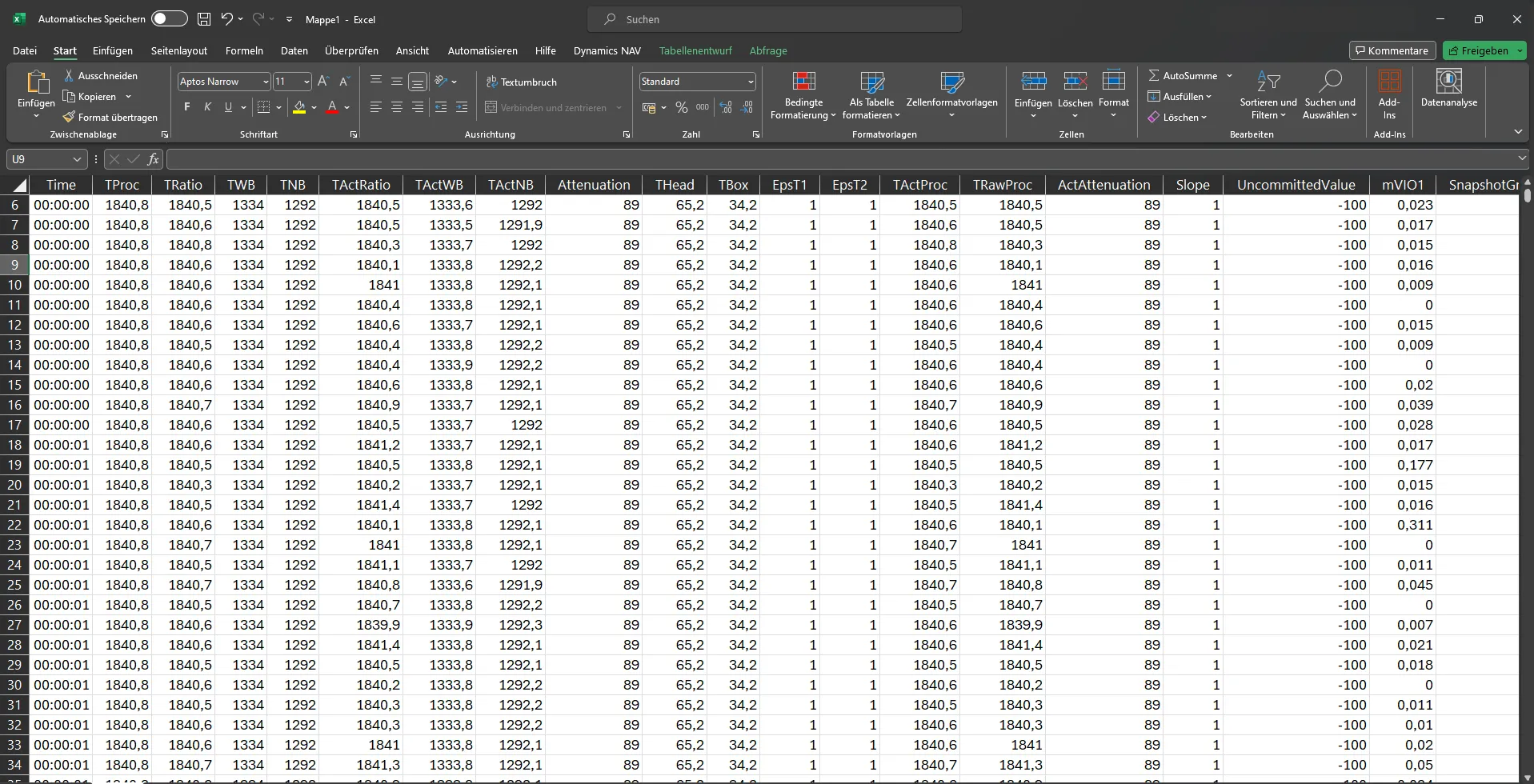Apply percent style to cells
This screenshot has height=784, width=1534.
(682, 107)
